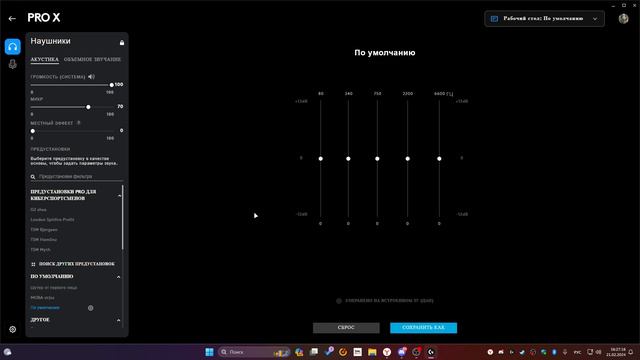The width and height of the screenshot is (640, 360).
Task: Click the 240 Hz equalizer band handle
Action: [348, 159]
